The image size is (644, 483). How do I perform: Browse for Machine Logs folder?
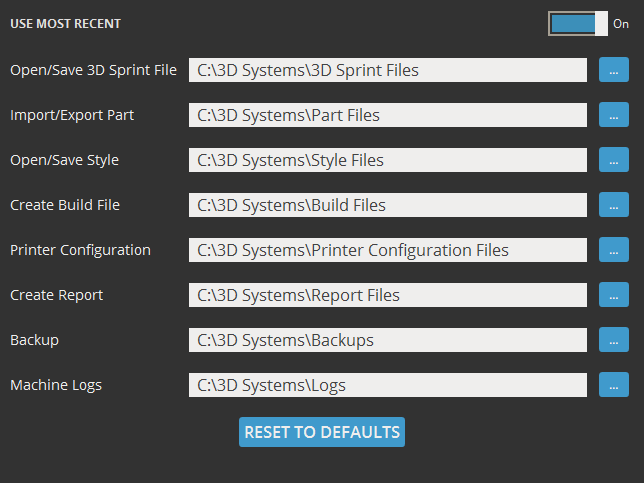click(613, 385)
